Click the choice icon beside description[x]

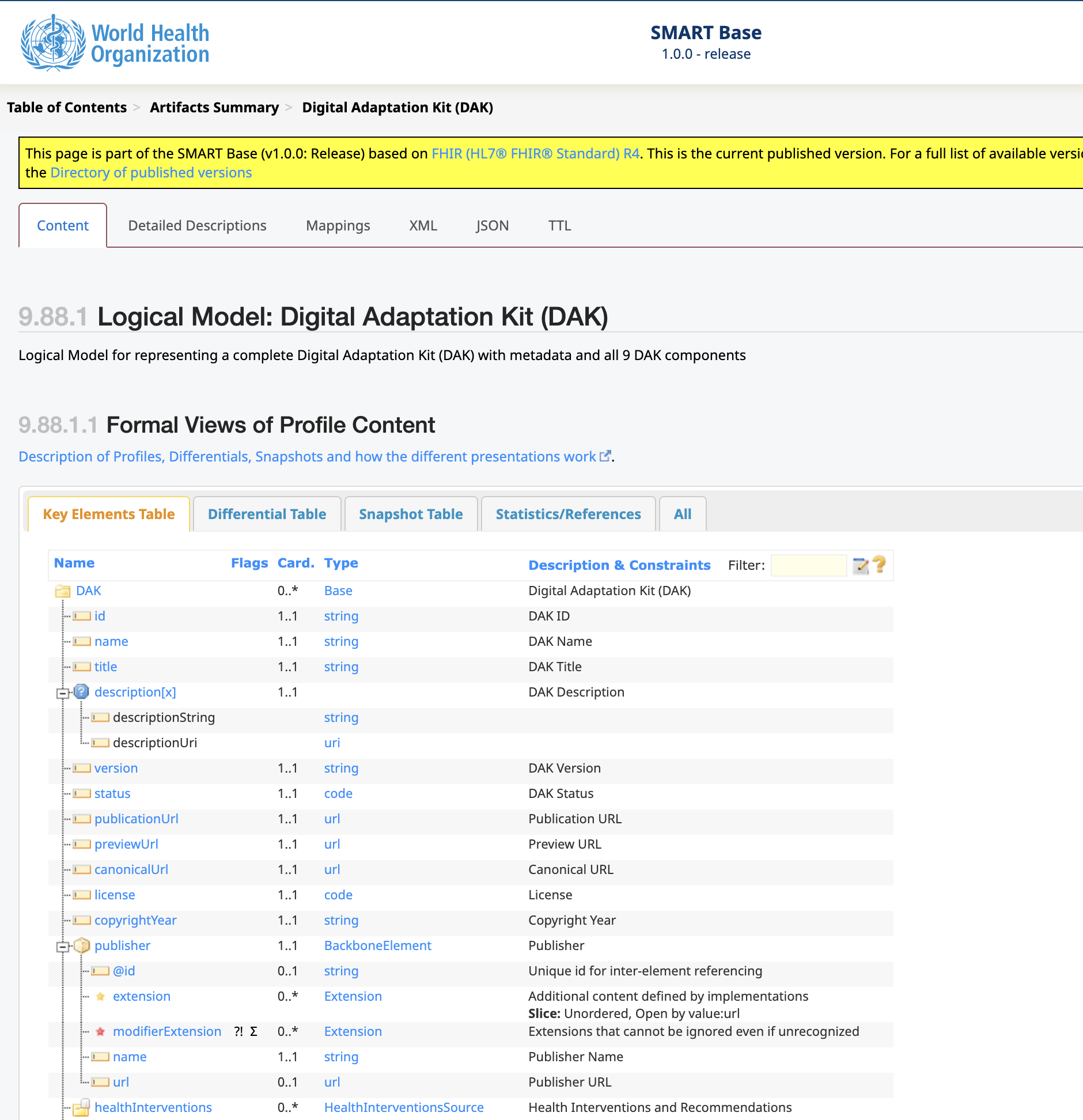(x=82, y=691)
